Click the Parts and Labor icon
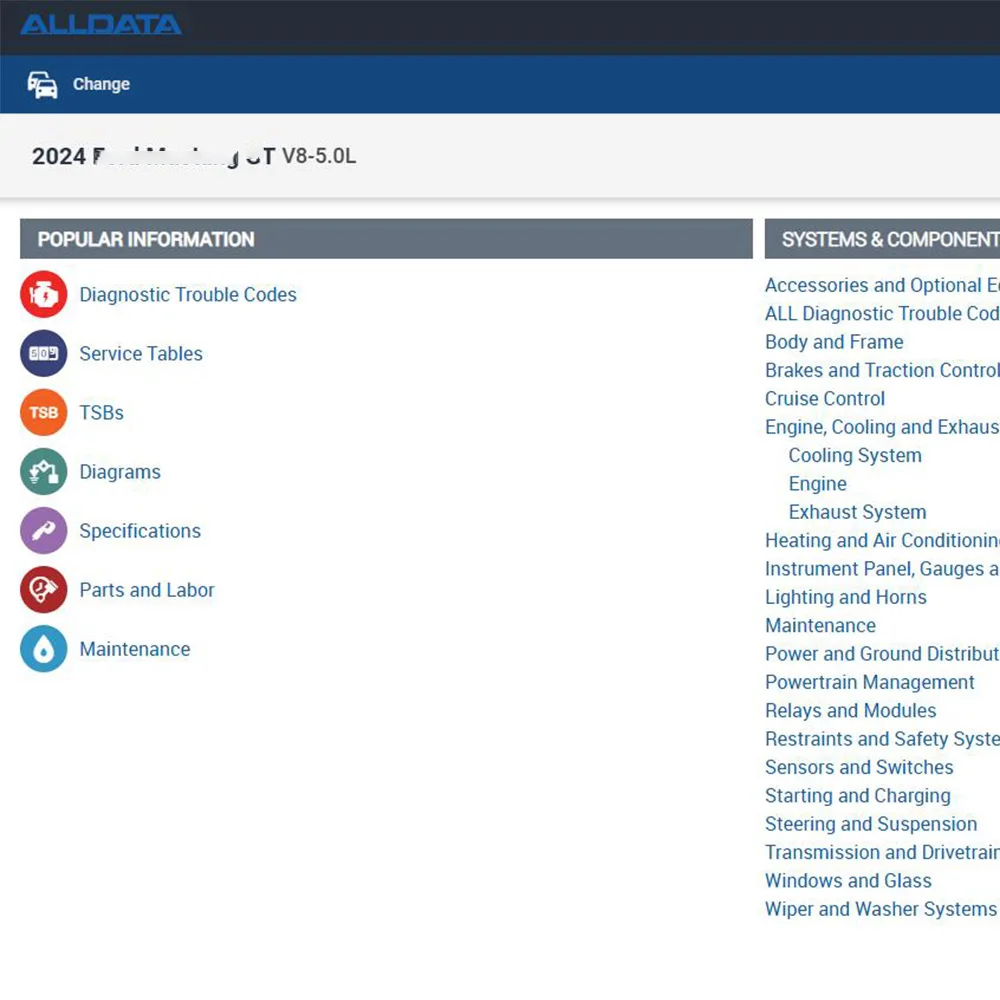This screenshot has width=1000, height=1000. pyautogui.click(x=43, y=590)
